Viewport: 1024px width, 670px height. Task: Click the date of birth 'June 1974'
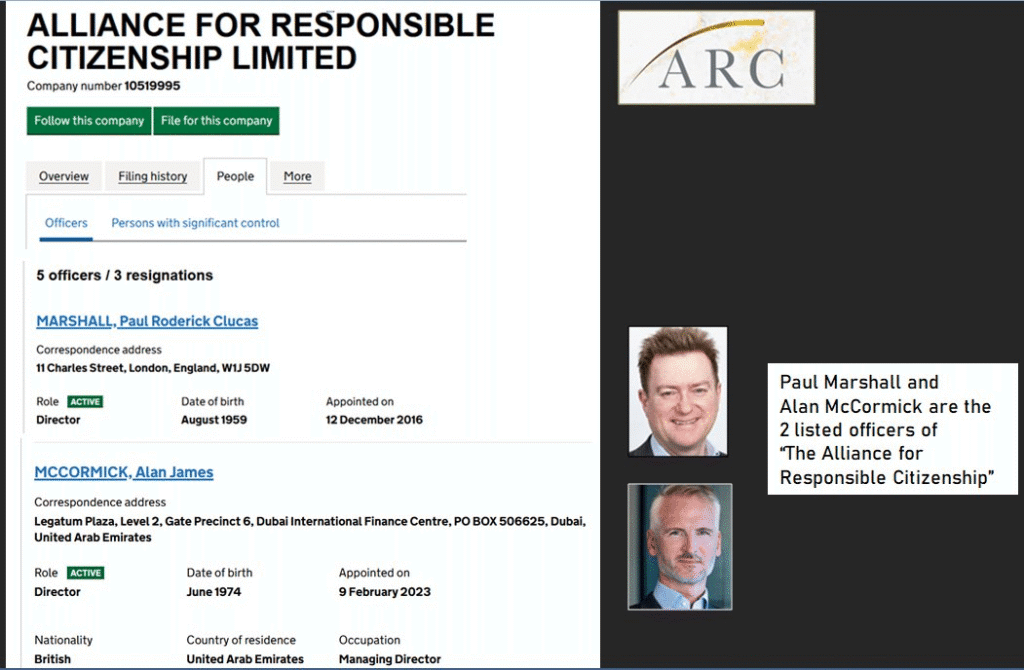(x=214, y=592)
